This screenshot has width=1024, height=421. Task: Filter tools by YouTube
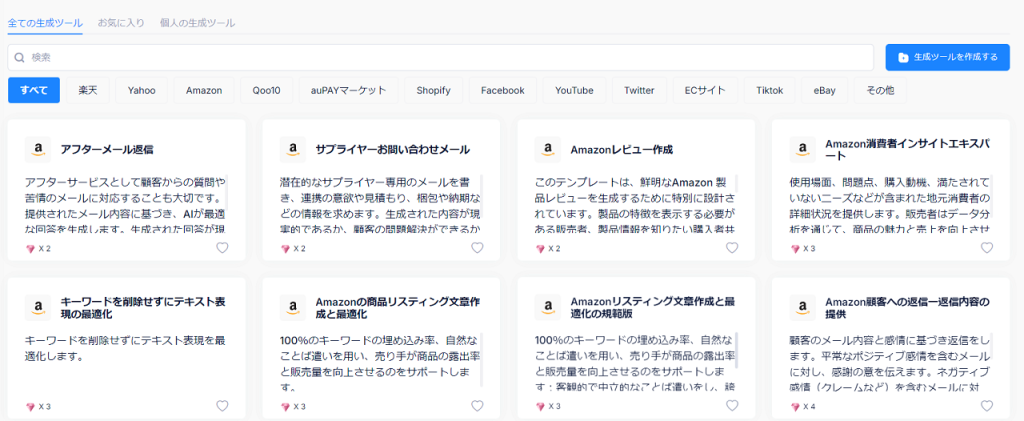click(x=574, y=90)
